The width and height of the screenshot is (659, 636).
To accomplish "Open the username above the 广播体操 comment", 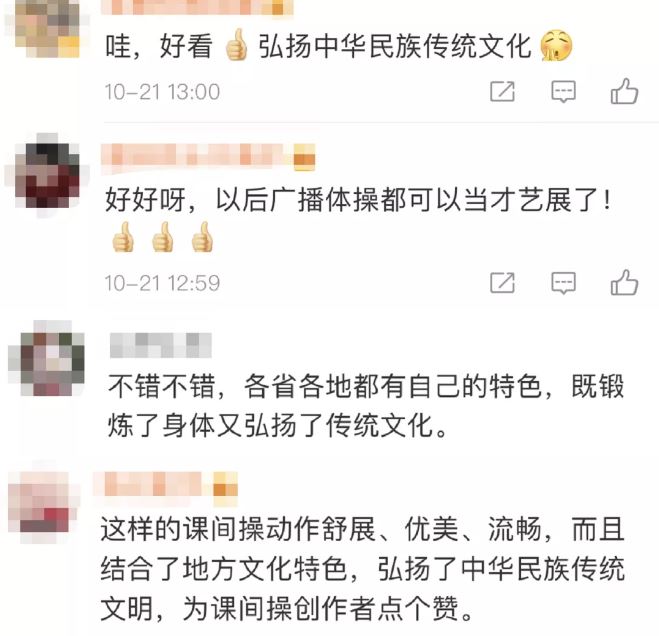I will [197, 157].
